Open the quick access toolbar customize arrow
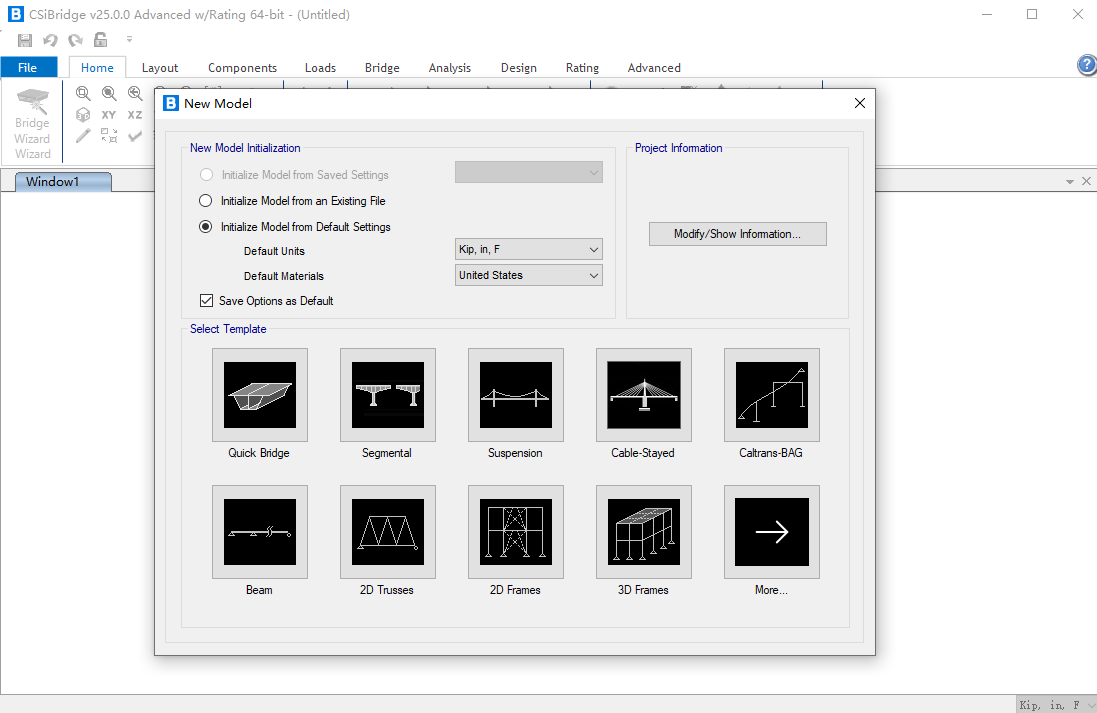The width and height of the screenshot is (1097, 713). pos(129,39)
